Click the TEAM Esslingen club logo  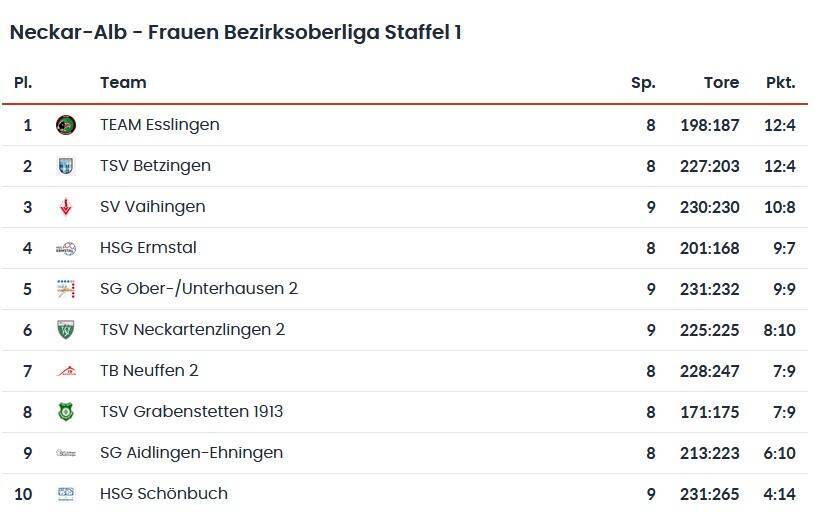[x=66, y=125]
